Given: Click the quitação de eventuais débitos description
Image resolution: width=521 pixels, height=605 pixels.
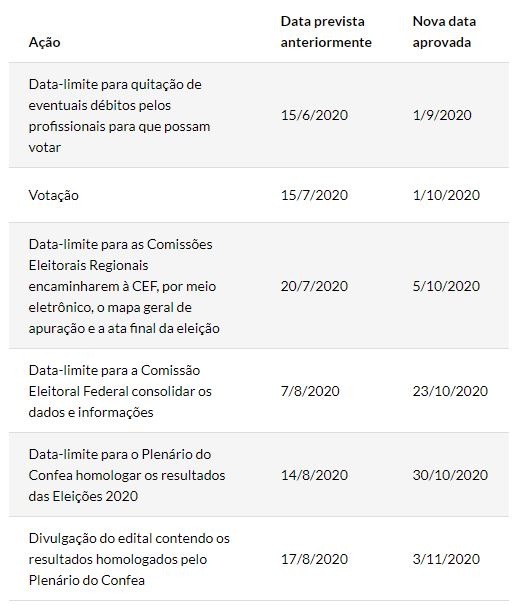Looking at the screenshot, I should [x=119, y=115].
